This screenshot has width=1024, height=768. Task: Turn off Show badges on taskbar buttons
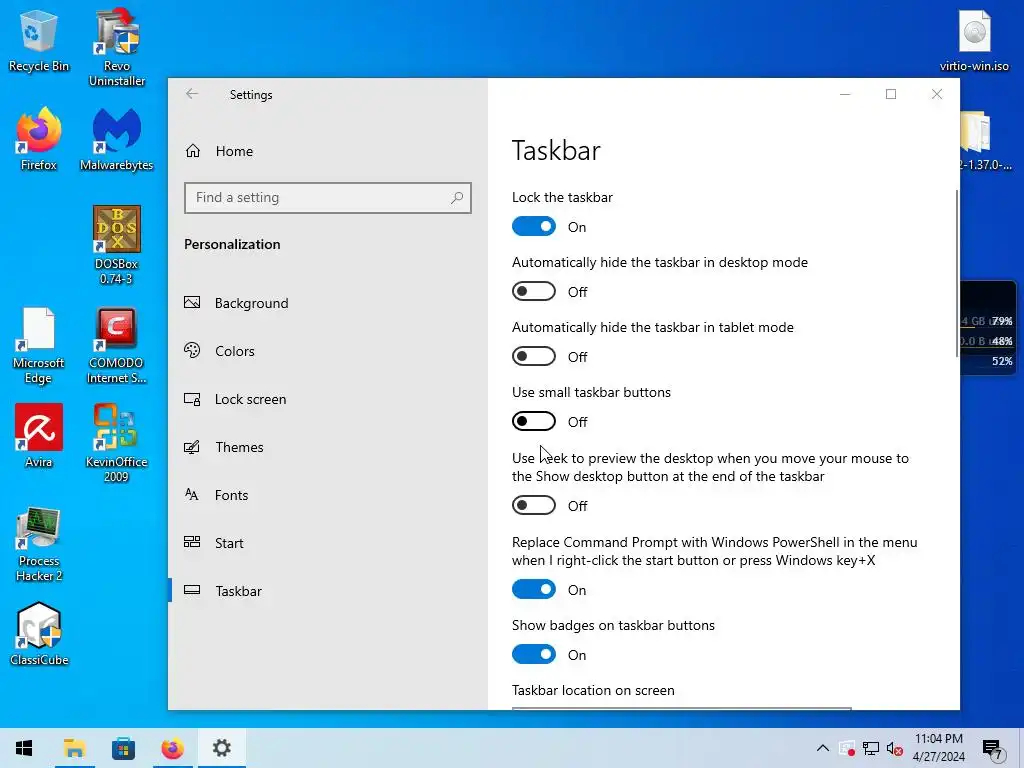tap(534, 654)
